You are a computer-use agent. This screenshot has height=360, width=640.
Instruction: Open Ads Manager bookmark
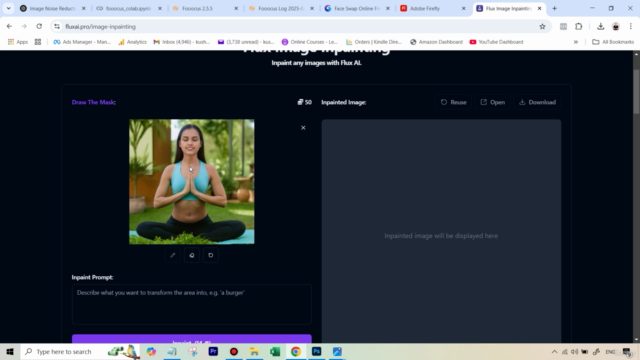tap(82, 42)
